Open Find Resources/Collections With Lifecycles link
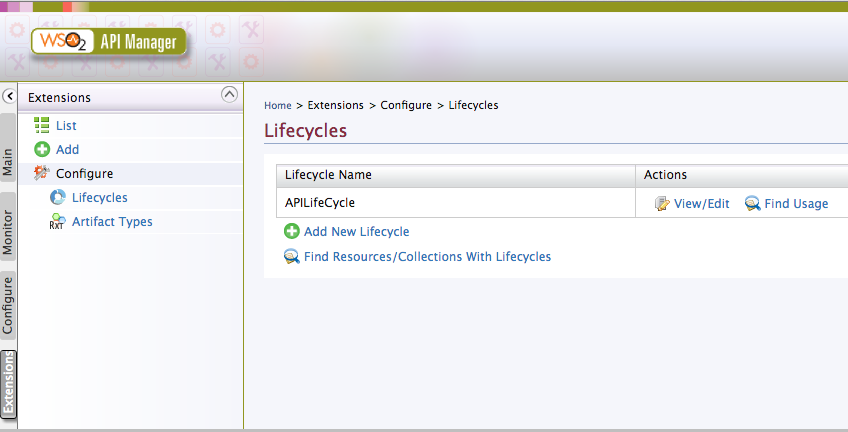The image size is (848, 432). 427,257
